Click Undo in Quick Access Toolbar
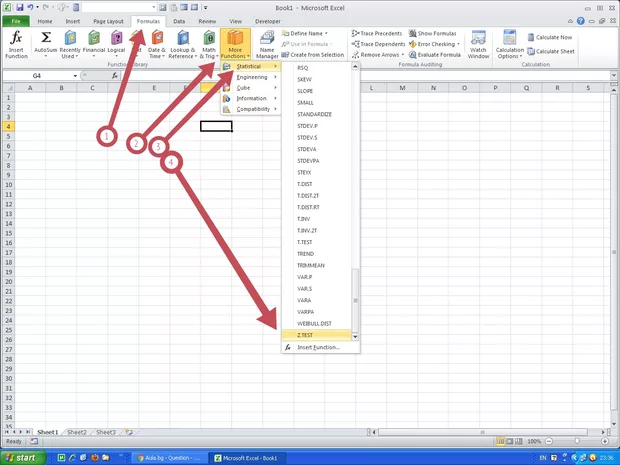620x465 pixels. tap(30, 7)
